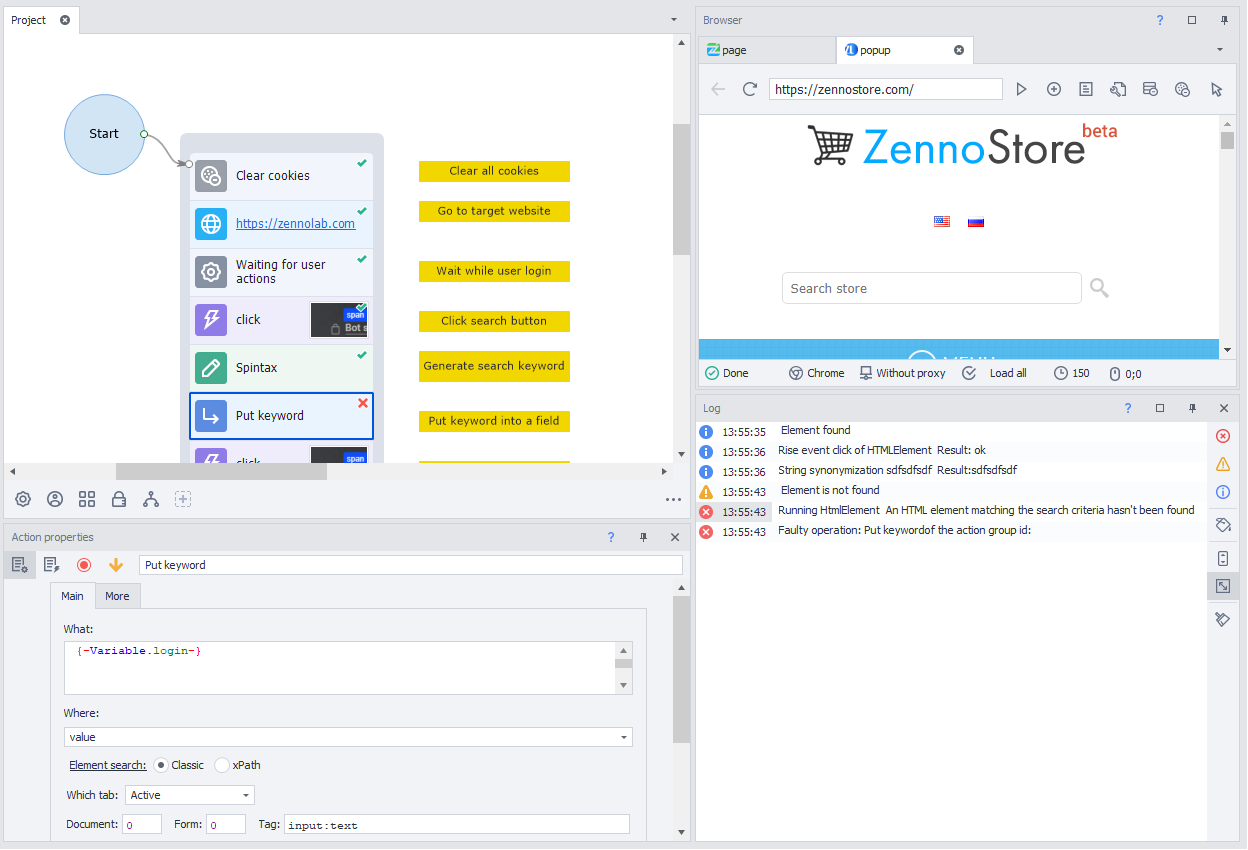Toggle warning messages filter in Log panel

point(1222,464)
